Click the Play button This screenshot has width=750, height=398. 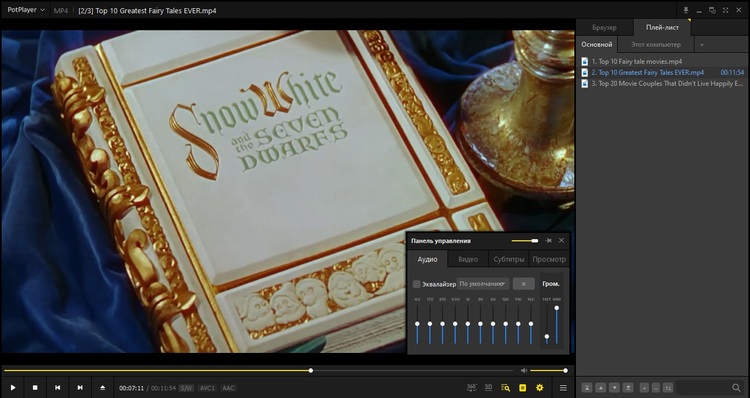[13, 387]
